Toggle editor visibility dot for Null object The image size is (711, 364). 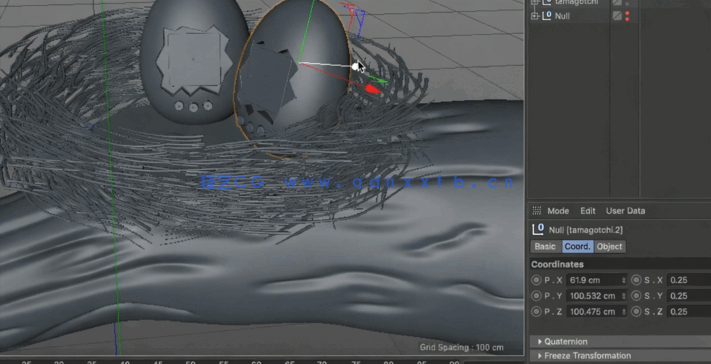[x=628, y=14]
